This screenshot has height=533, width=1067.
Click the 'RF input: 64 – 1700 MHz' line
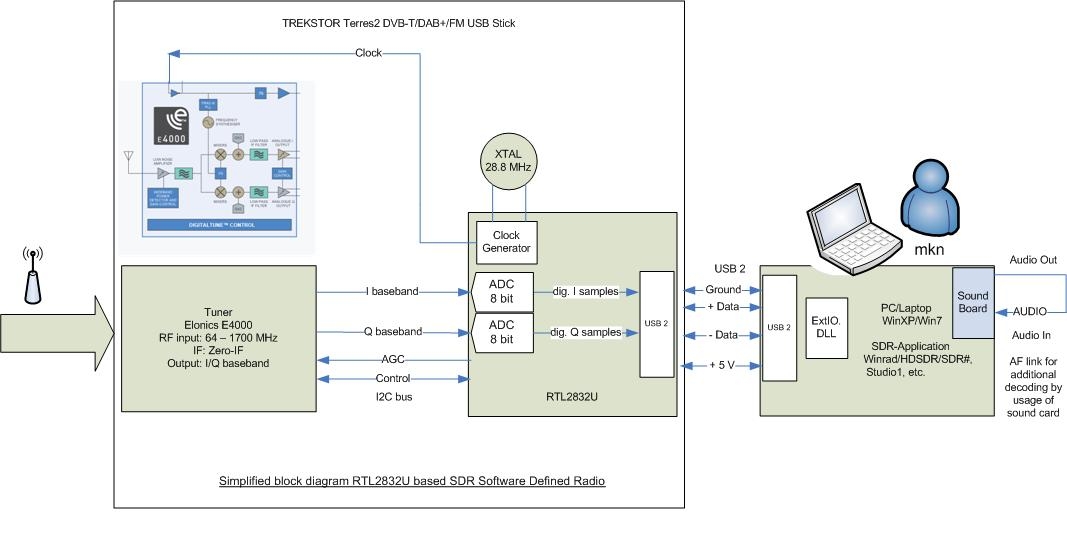pos(218,338)
